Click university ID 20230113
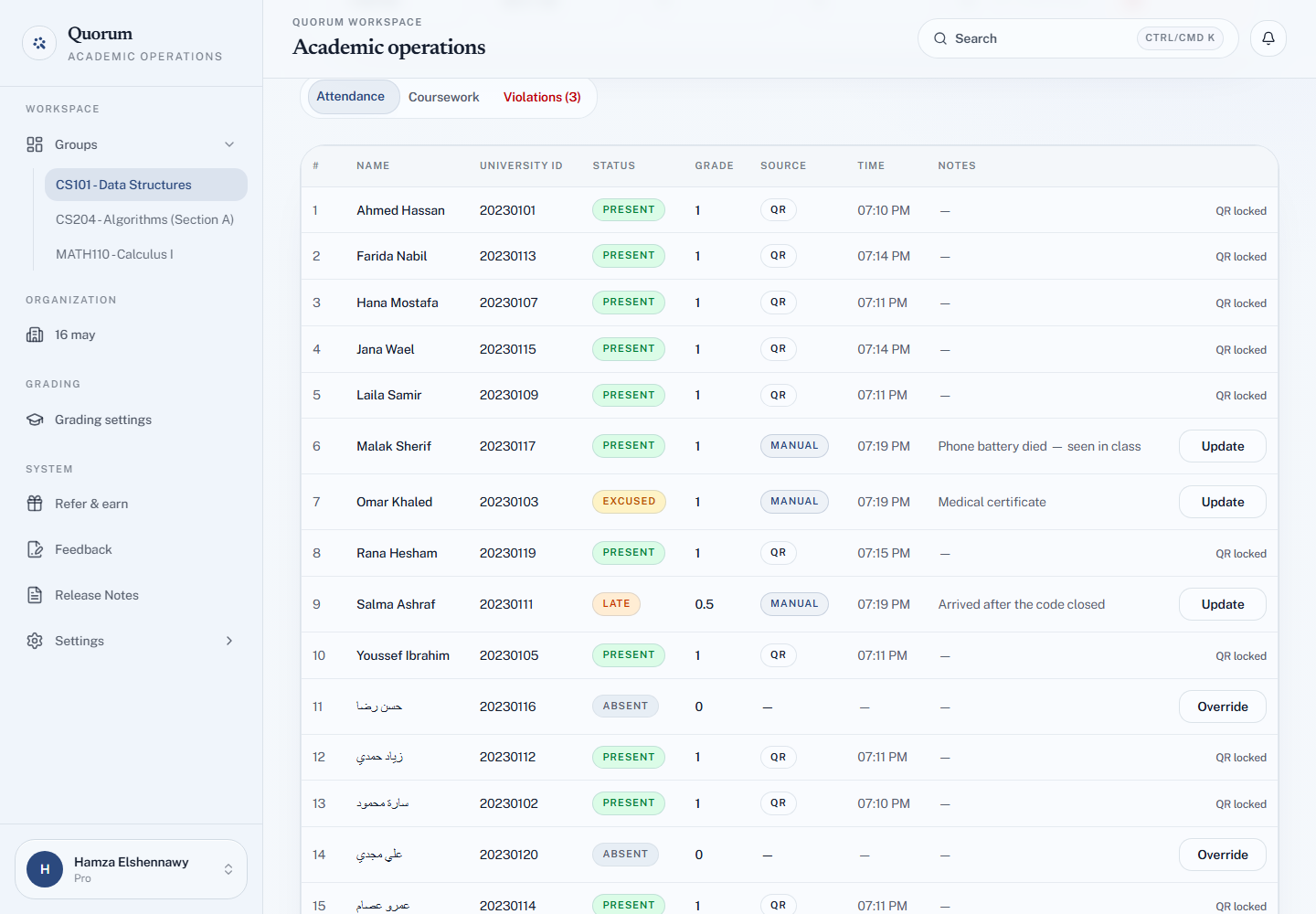The width and height of the screenshot is (1316, 914). click(508, 256)
